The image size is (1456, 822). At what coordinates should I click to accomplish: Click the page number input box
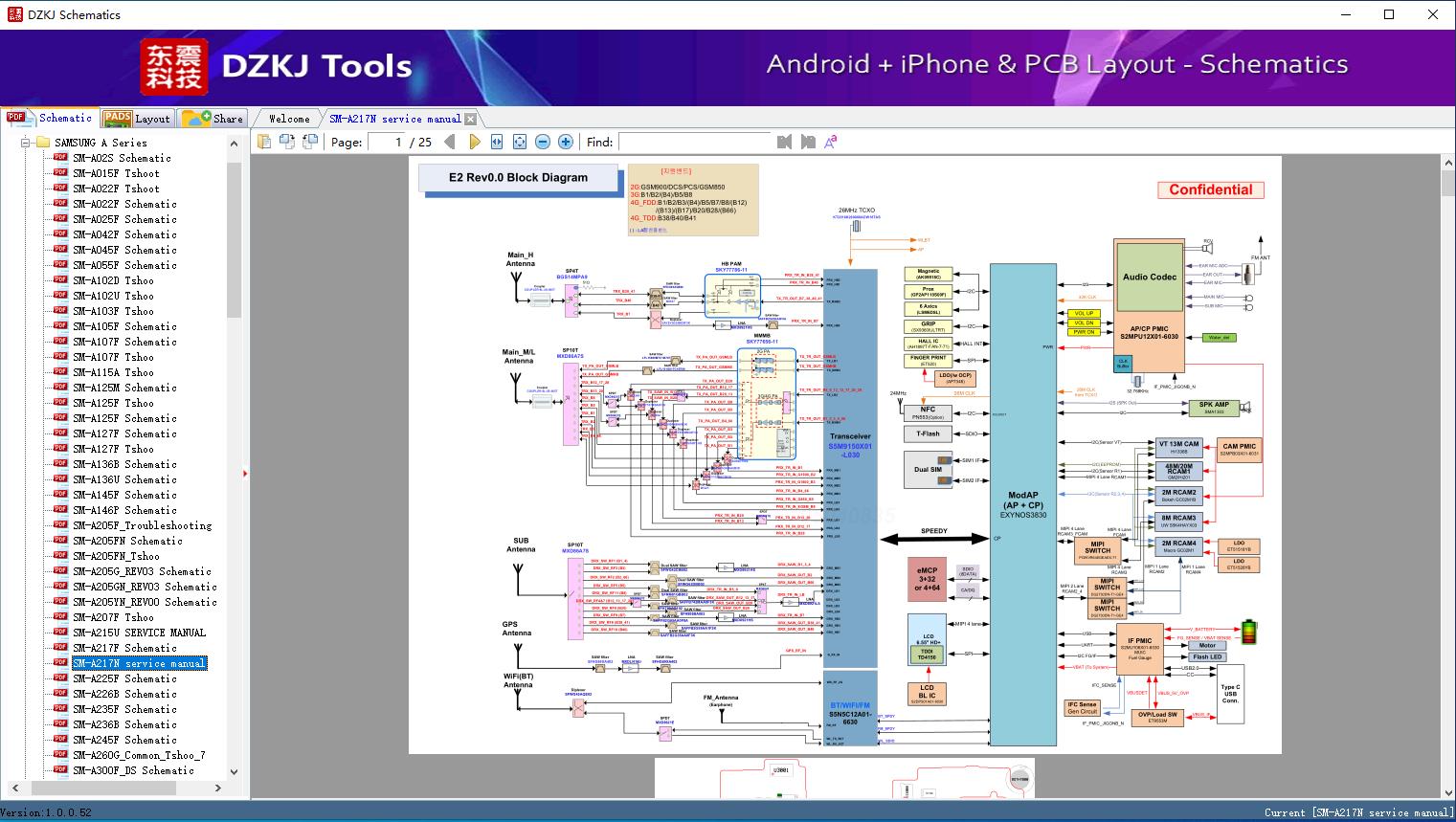[385, 142]
